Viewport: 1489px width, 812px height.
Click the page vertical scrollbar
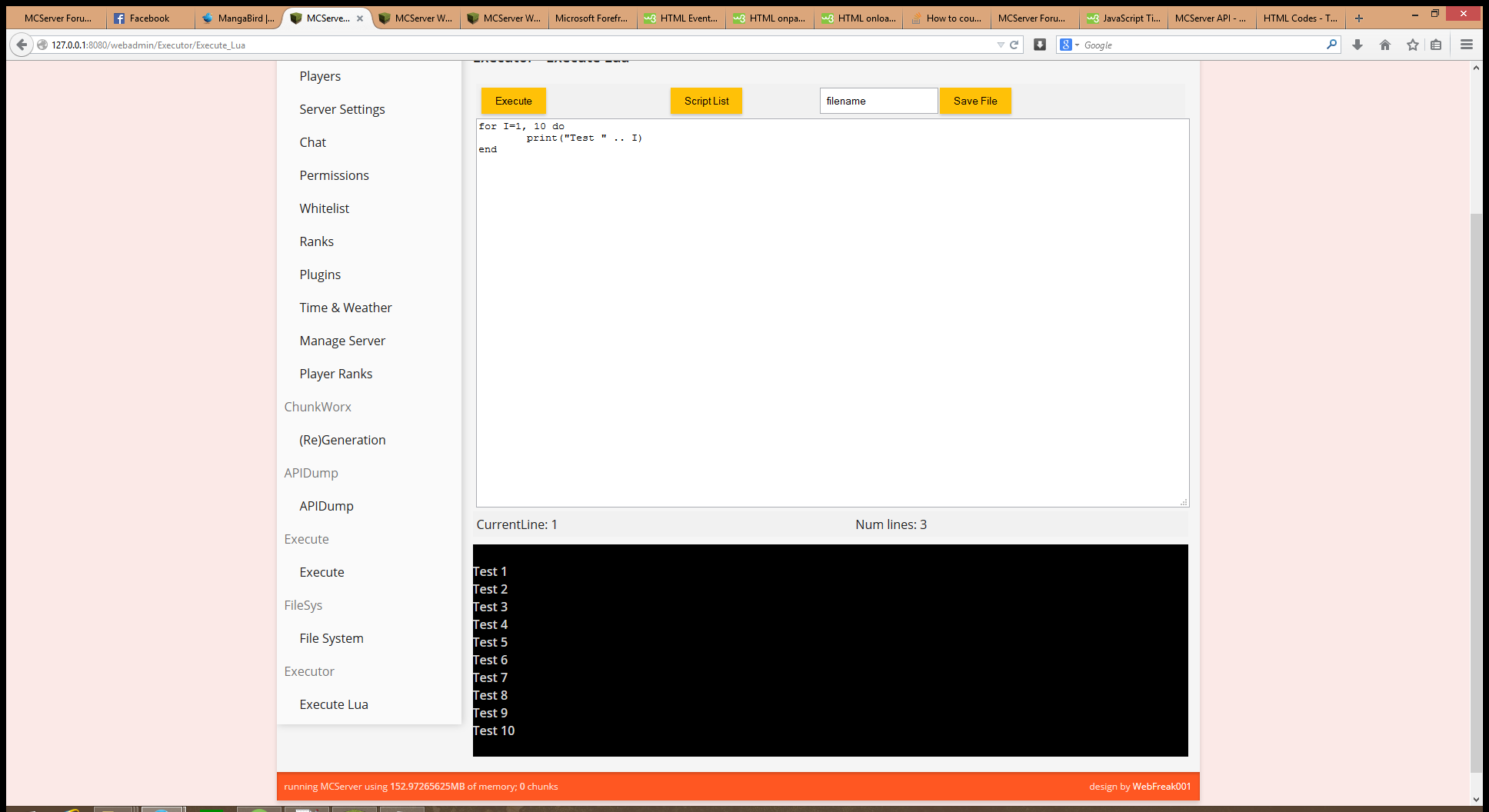point(1475,492)
